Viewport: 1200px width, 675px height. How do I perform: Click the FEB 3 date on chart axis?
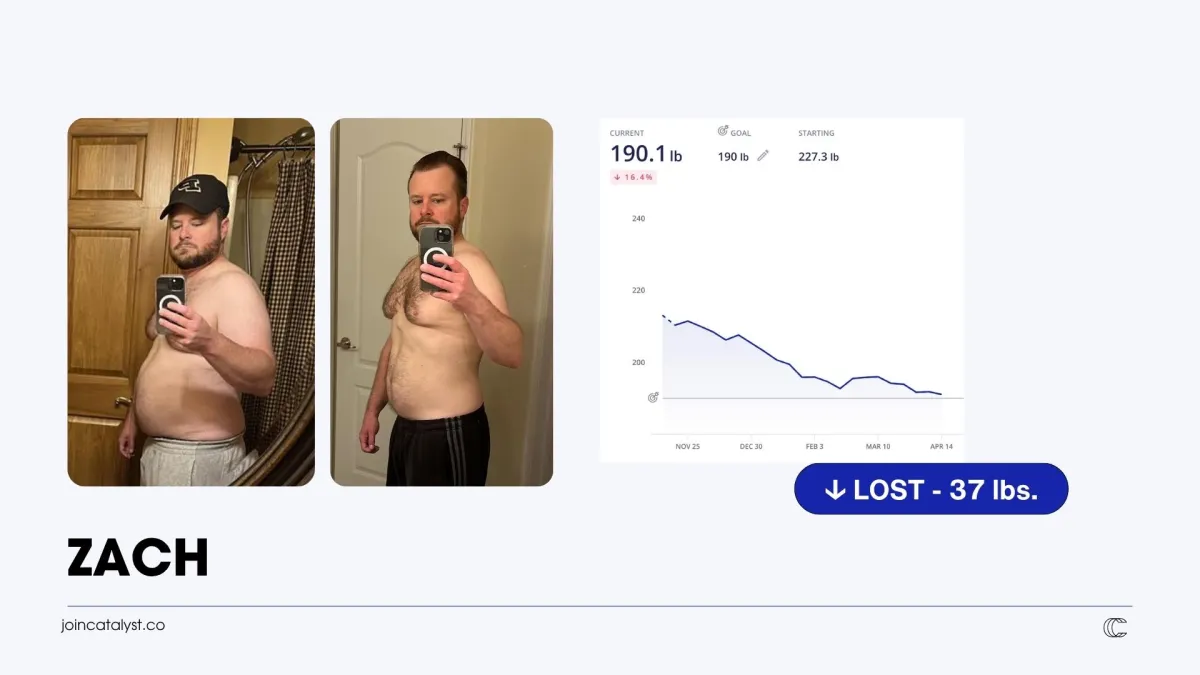click(814, 446)
